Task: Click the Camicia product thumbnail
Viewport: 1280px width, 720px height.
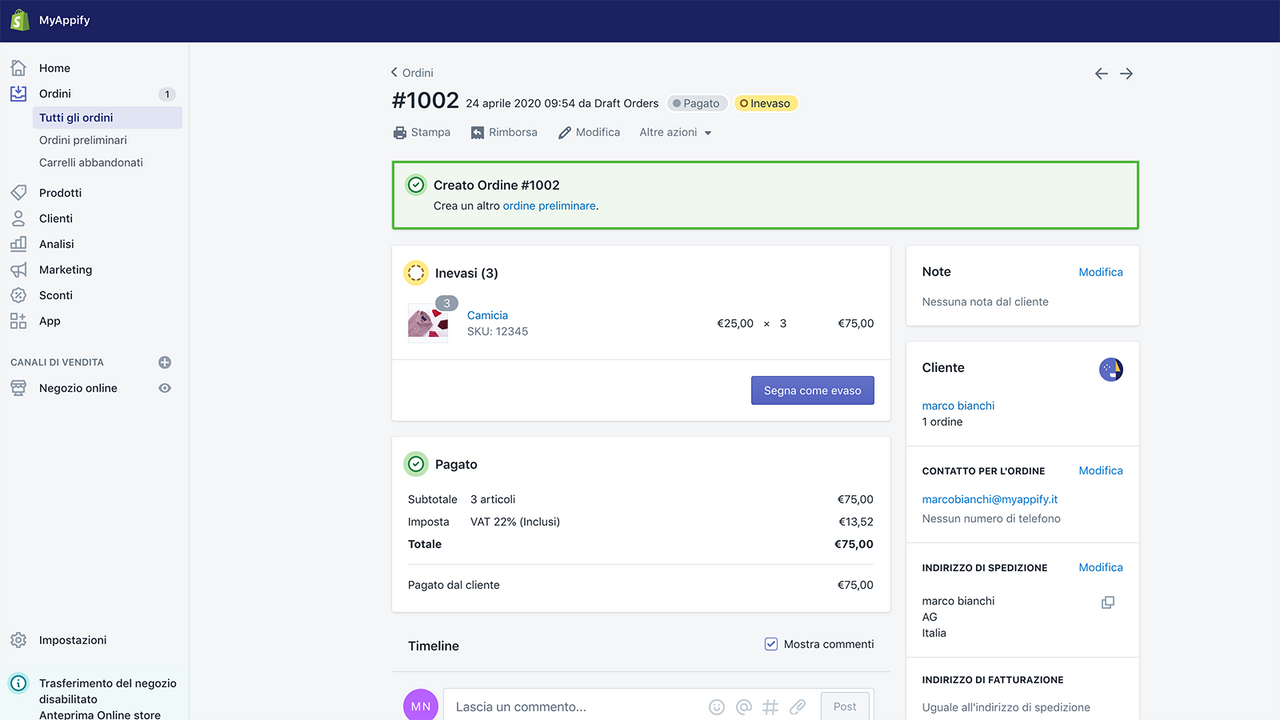Action: (x=429, y=323)
